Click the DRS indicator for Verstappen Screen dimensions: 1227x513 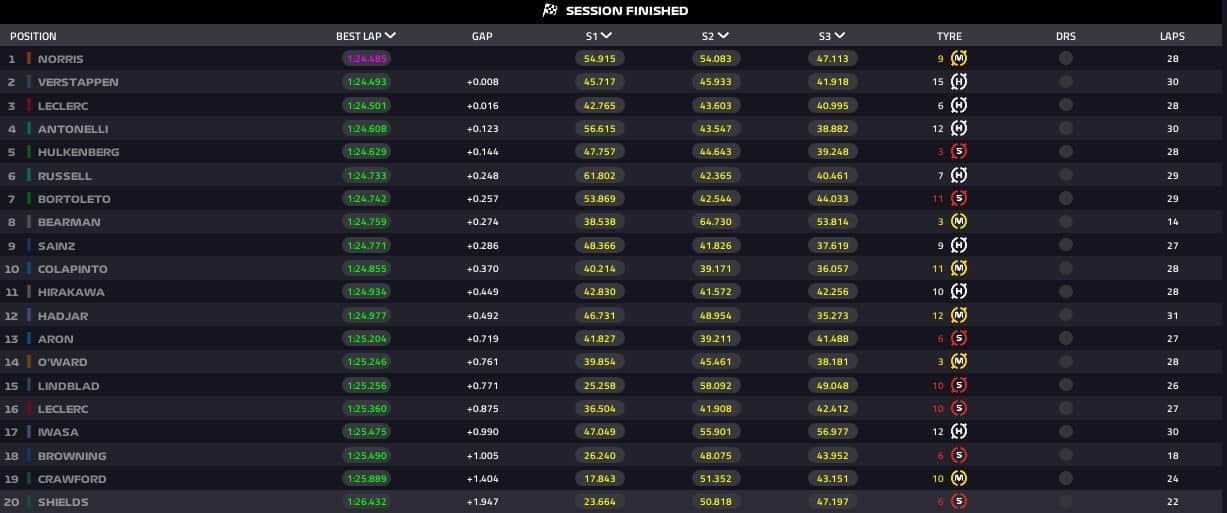click(1066, 82)
